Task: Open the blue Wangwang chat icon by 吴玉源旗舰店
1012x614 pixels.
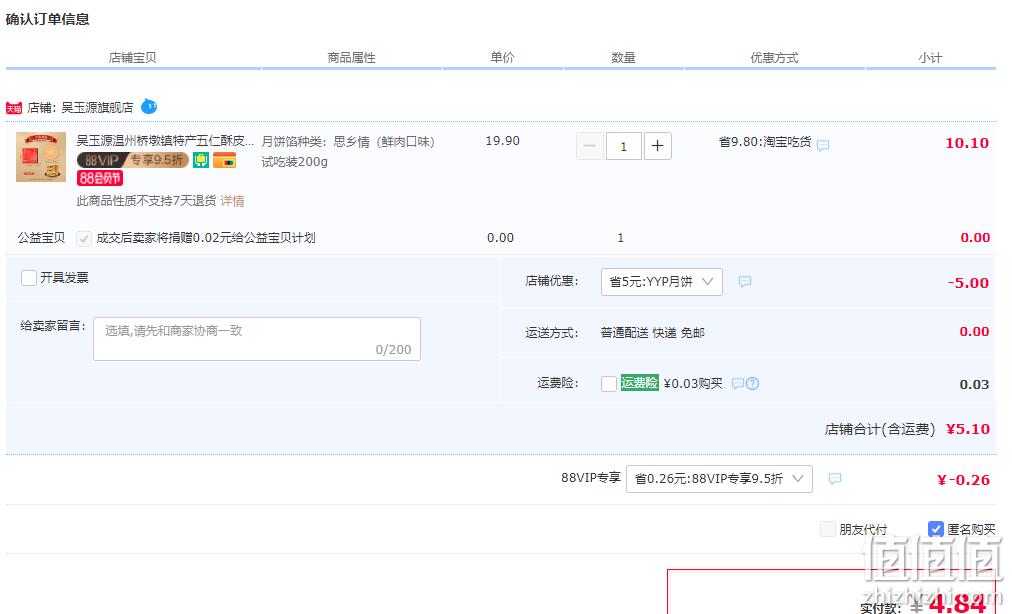Action: point(149,106)
